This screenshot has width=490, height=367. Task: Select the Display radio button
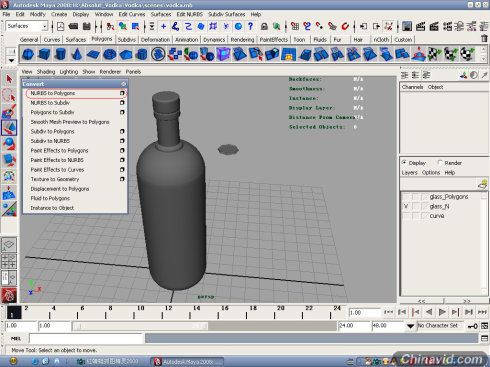coord(404,163)
